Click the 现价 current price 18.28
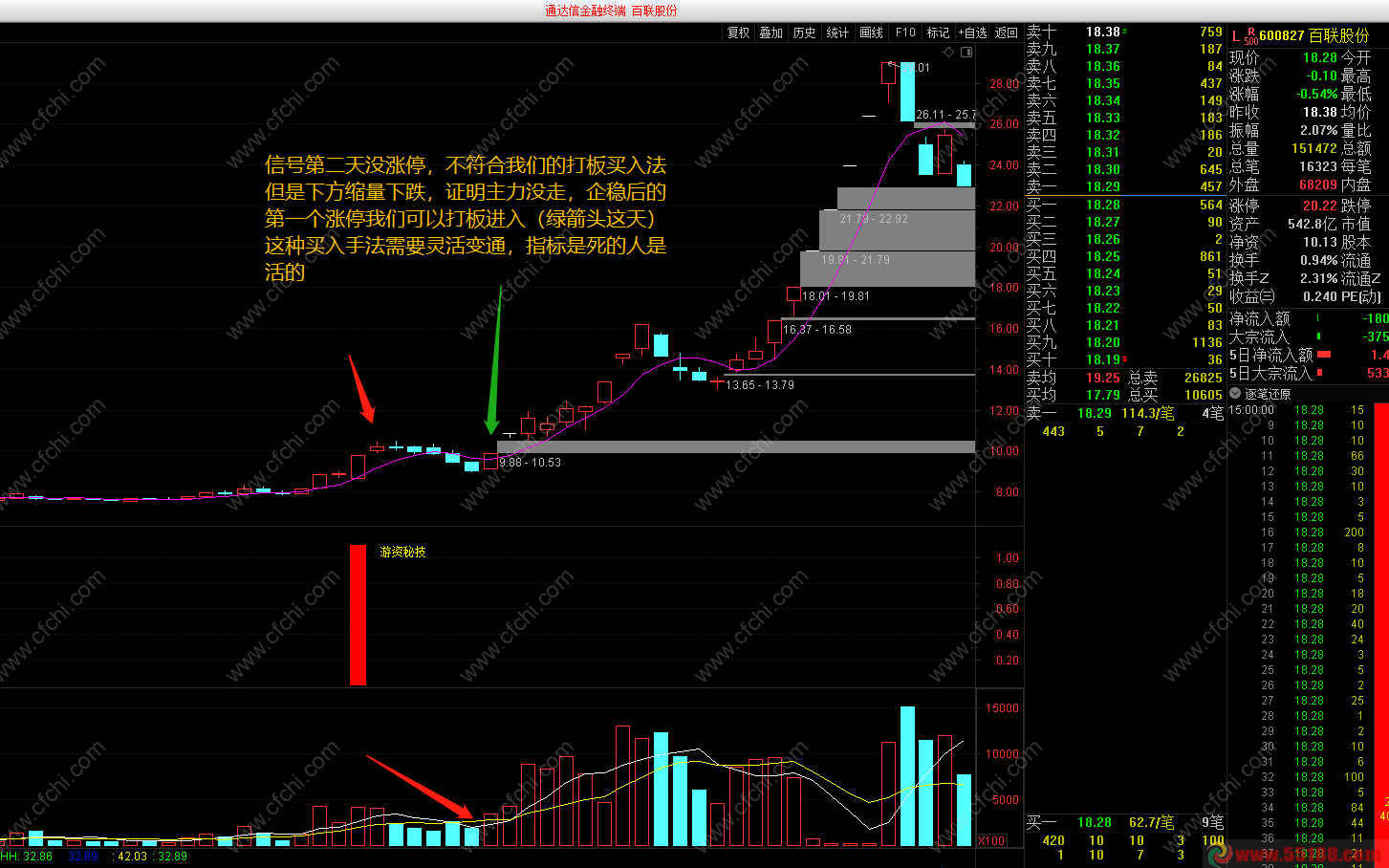 (x=1320, y=57)
